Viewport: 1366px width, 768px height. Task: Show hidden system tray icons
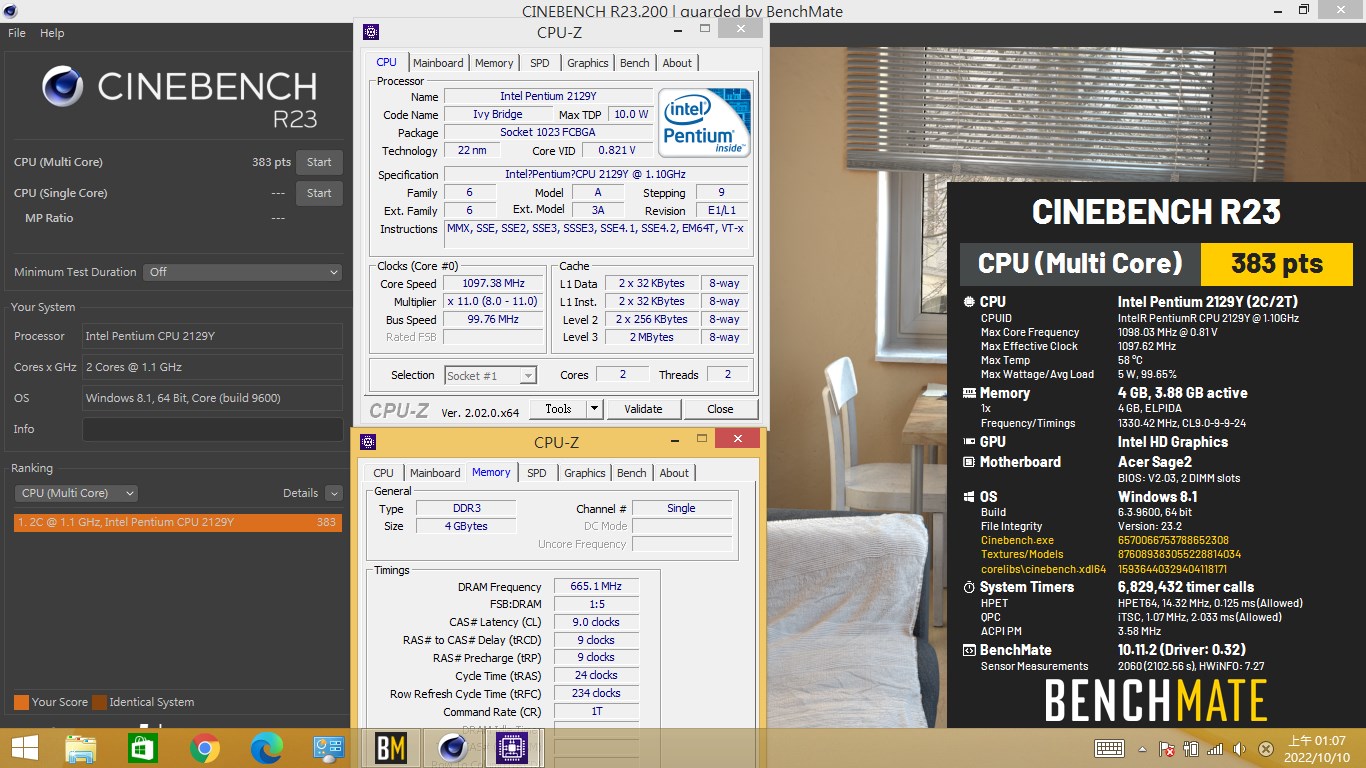tap(1143, 748)
